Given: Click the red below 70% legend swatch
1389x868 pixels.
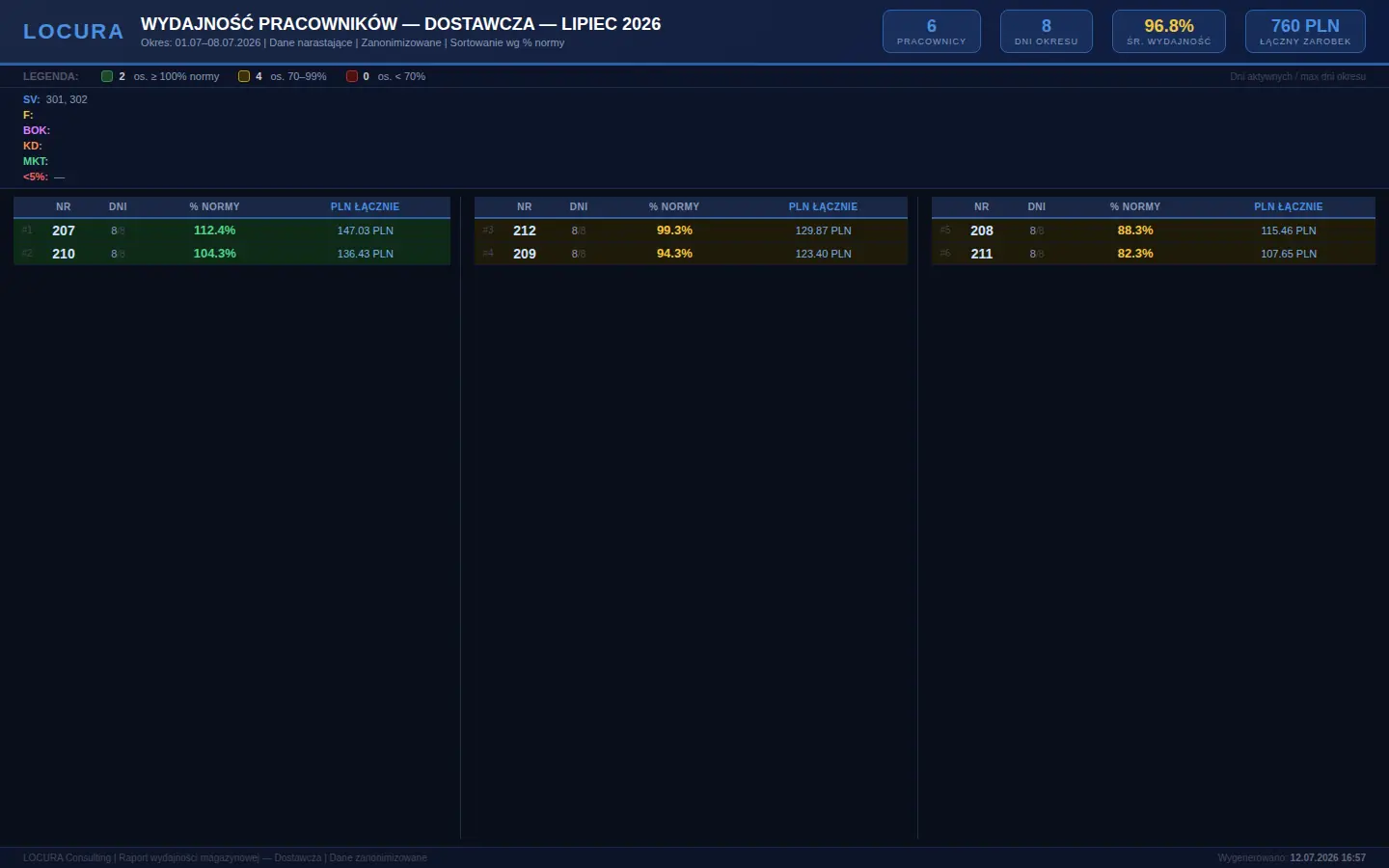Looking at the screenshot, I should click(x=352, y=76).
